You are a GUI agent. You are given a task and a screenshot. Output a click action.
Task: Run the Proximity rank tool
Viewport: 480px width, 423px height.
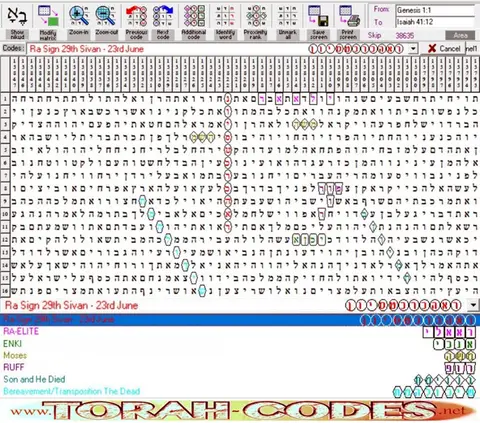point(255,22)
